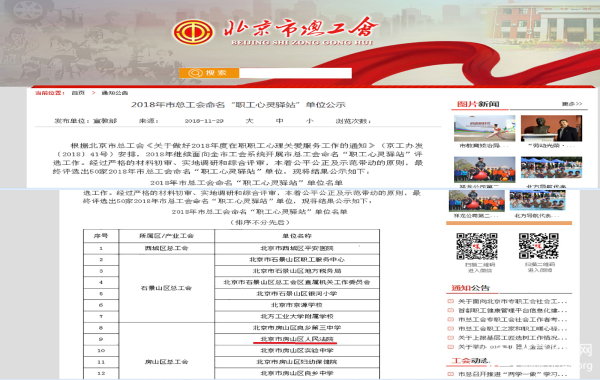Click the left WeChat QR code image
This screenshot has height=380, width=600.
pos(476,246)
